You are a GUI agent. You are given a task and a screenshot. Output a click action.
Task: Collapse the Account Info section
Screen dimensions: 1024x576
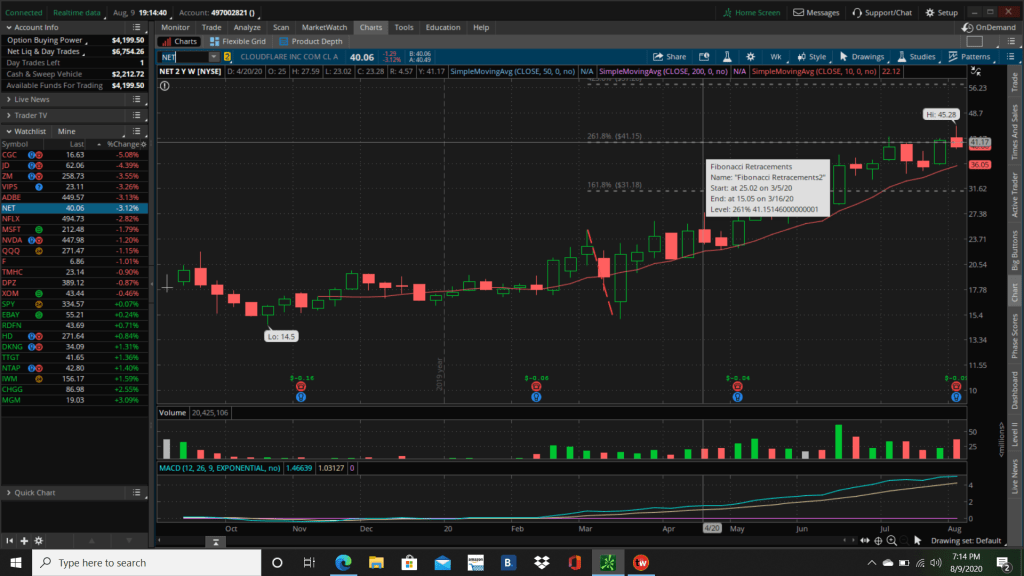9,27
